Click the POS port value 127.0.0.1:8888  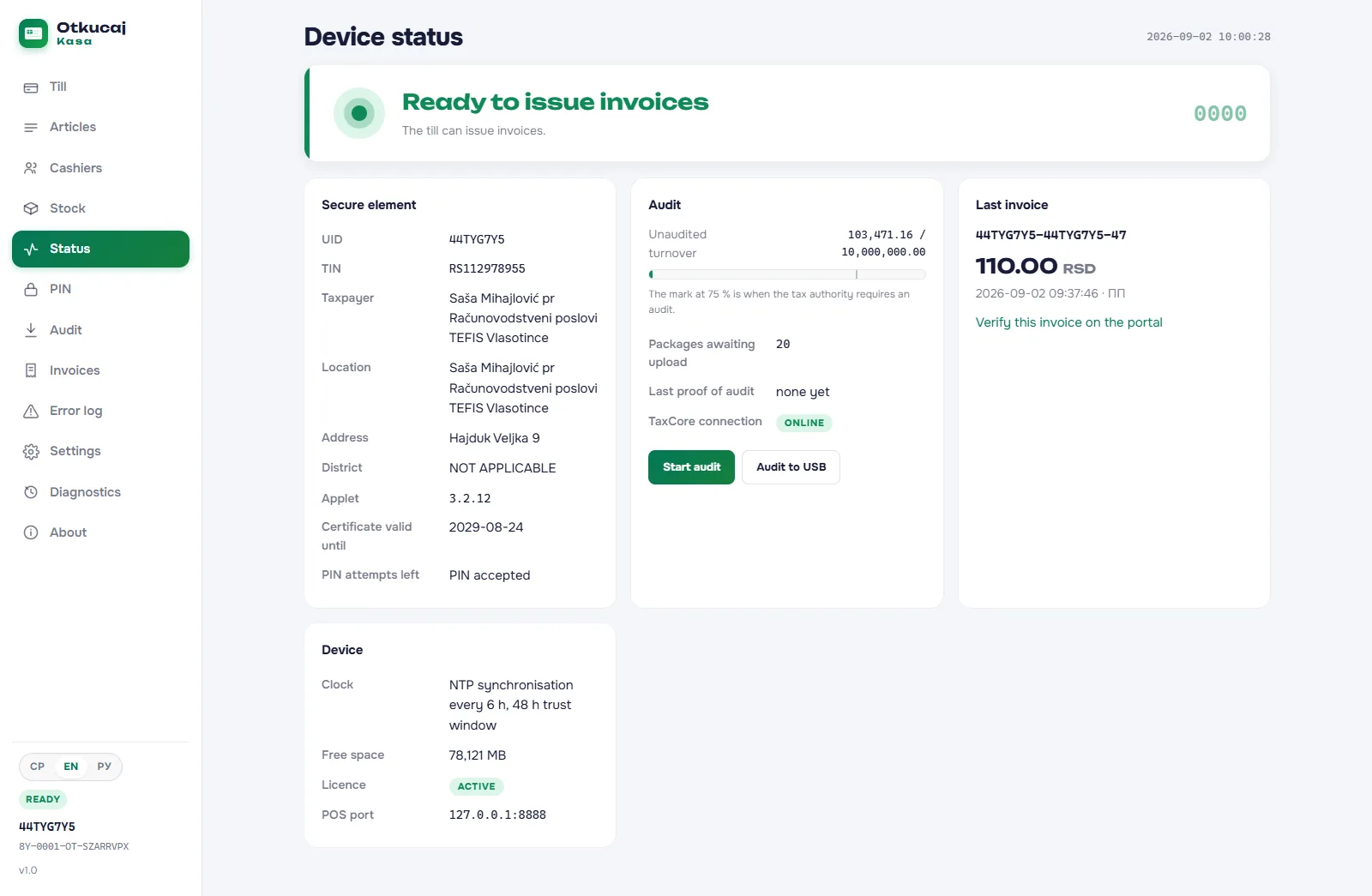click(x=497, y=815)
